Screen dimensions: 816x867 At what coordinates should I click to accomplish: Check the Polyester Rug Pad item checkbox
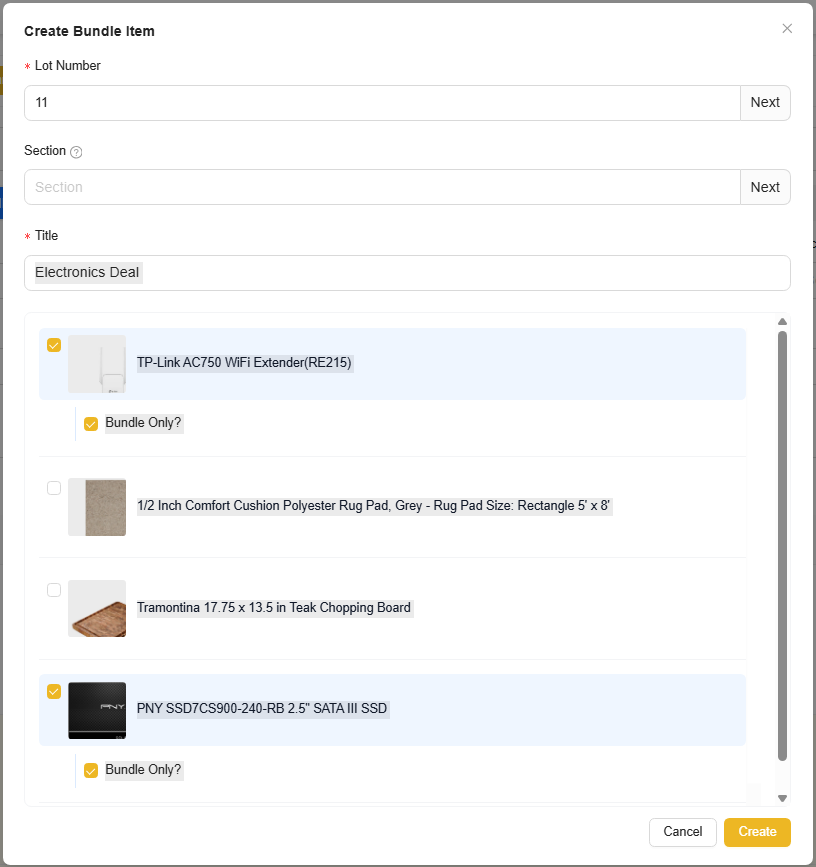(x=54, y=488)
